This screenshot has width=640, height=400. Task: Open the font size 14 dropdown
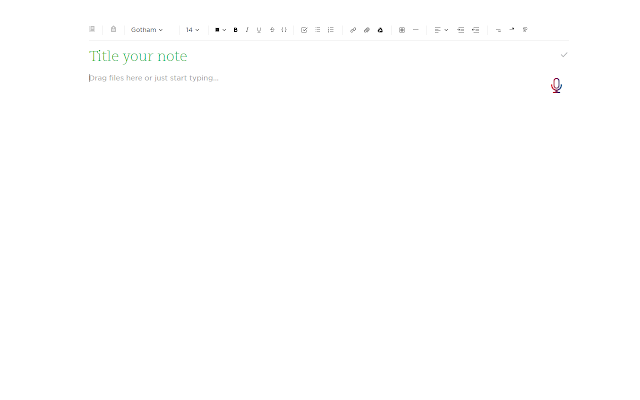[x=192, y=30]
